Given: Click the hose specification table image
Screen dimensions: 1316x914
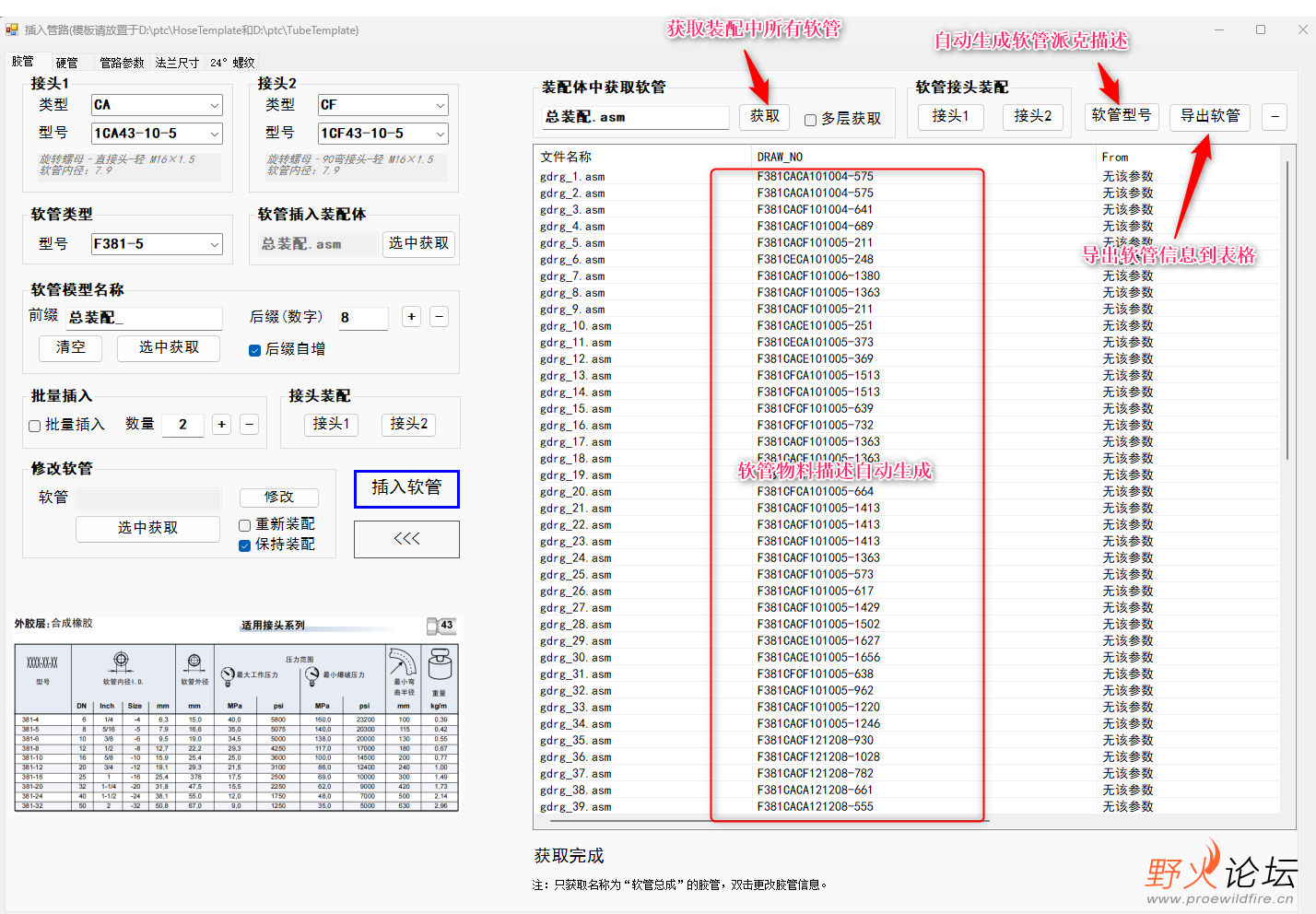Looking at the screenshot, I should (237, 715).
